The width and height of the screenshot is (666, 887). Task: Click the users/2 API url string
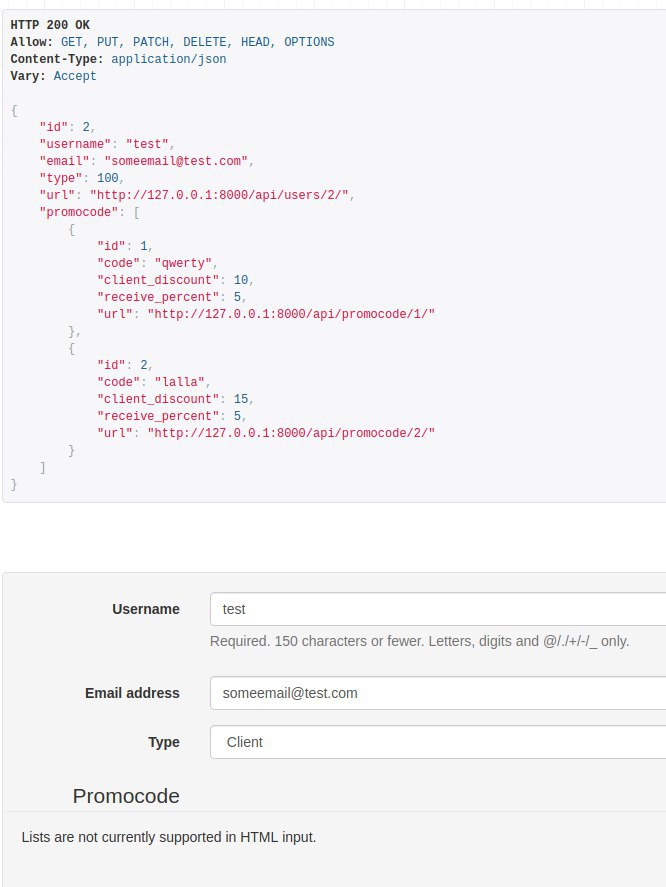click(219, 195)
